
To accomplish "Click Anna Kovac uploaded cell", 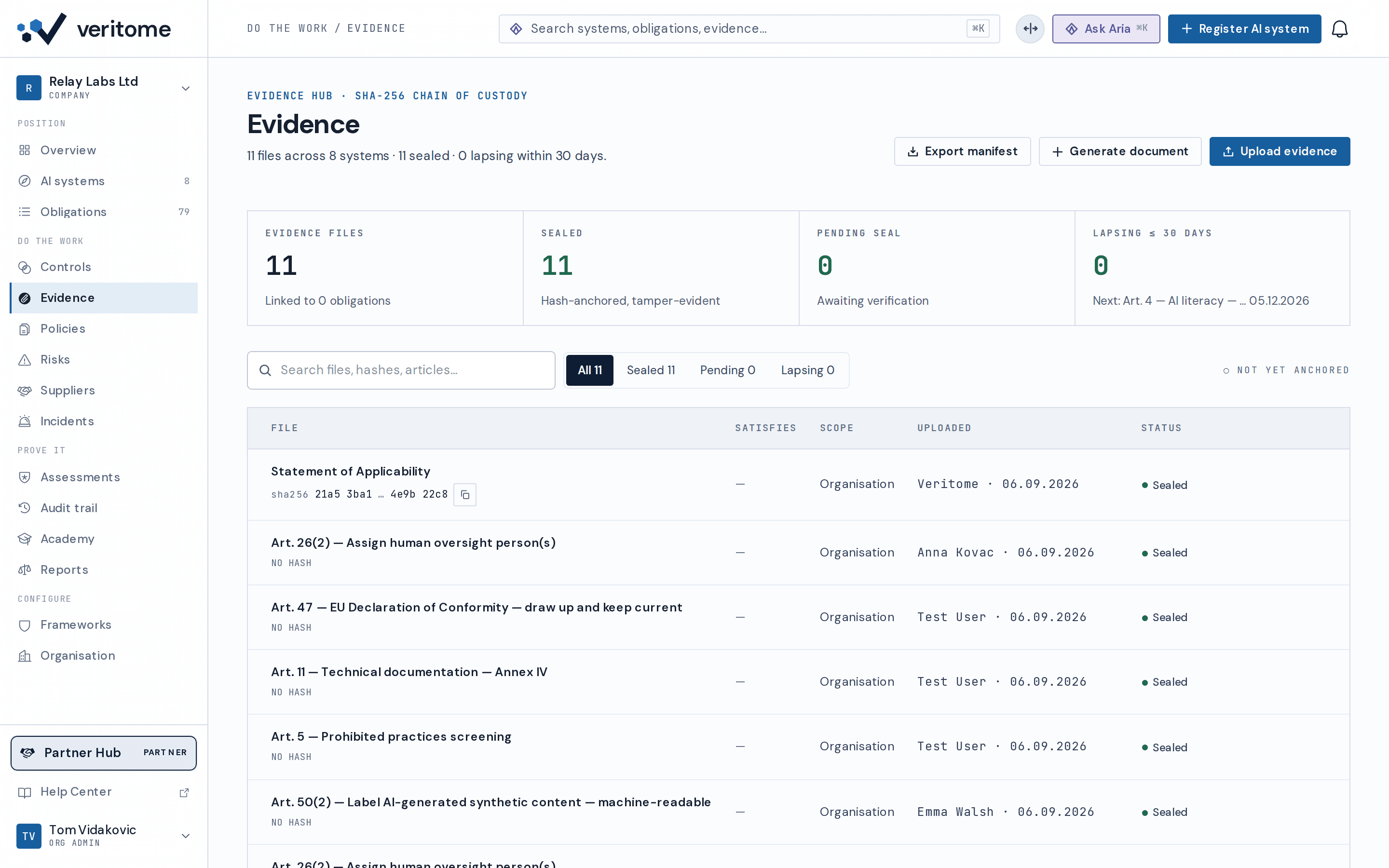I will (1006, 552).
